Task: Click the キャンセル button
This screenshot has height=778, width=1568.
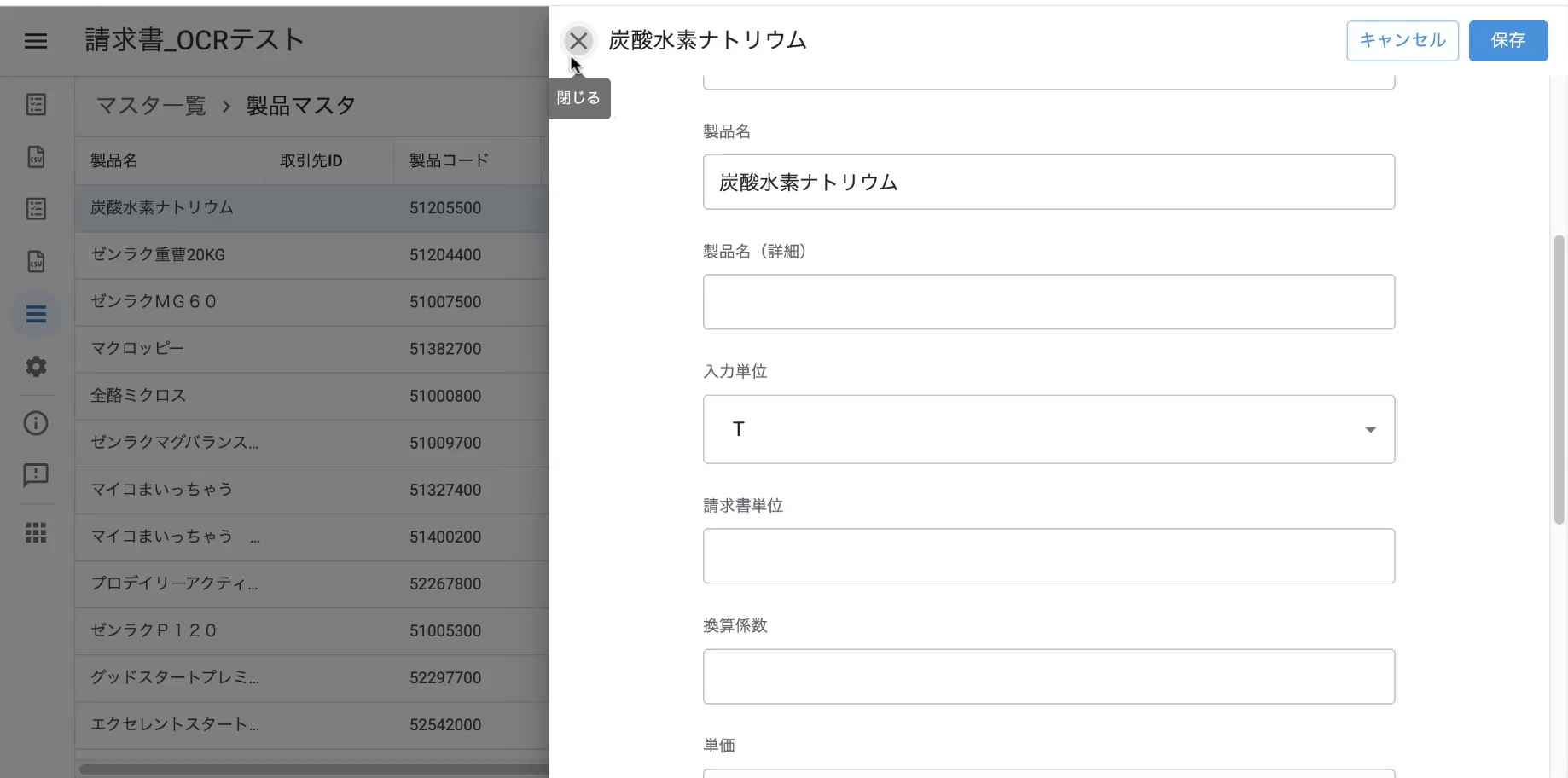Action: coord(1402,40)
